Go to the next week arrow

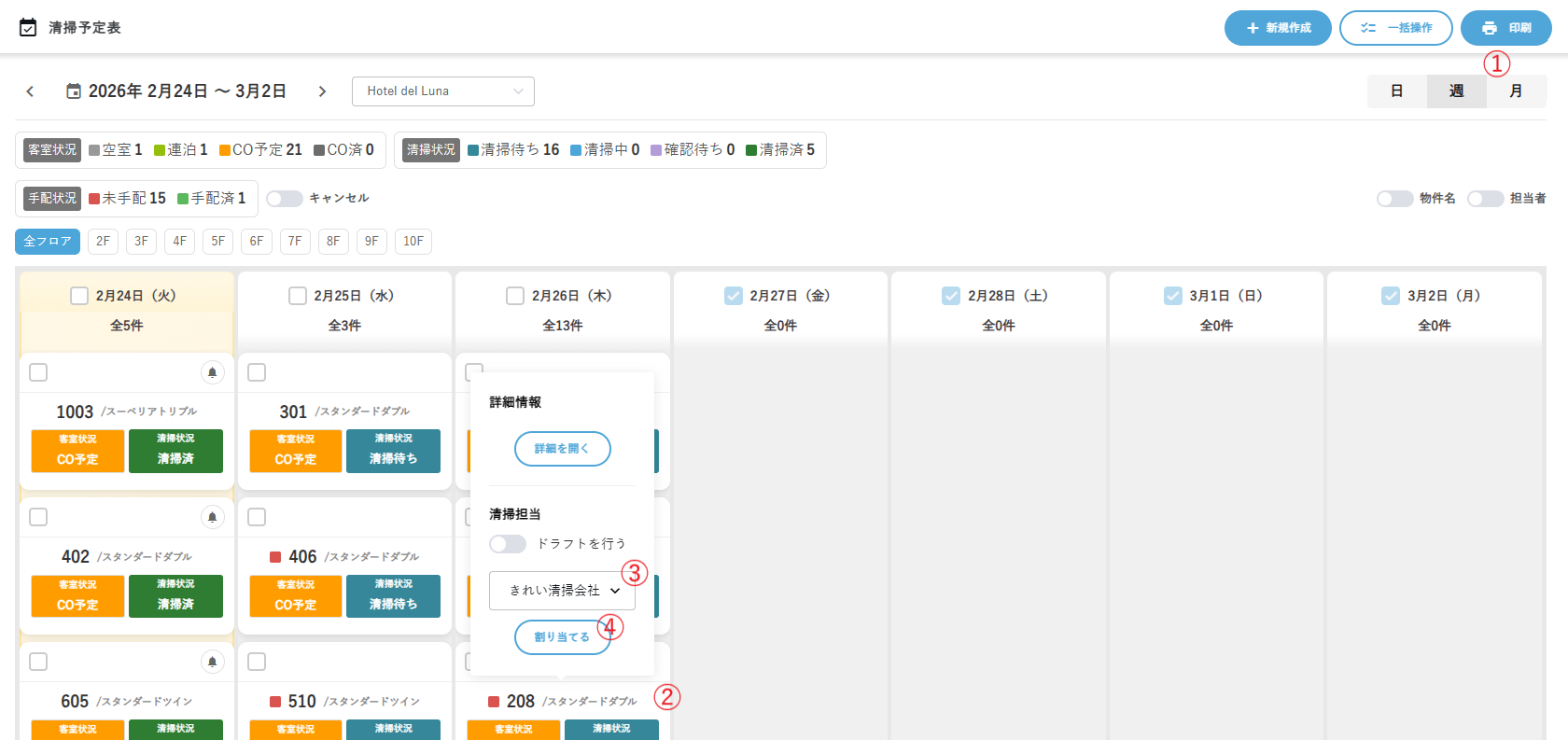click(322, 91)
